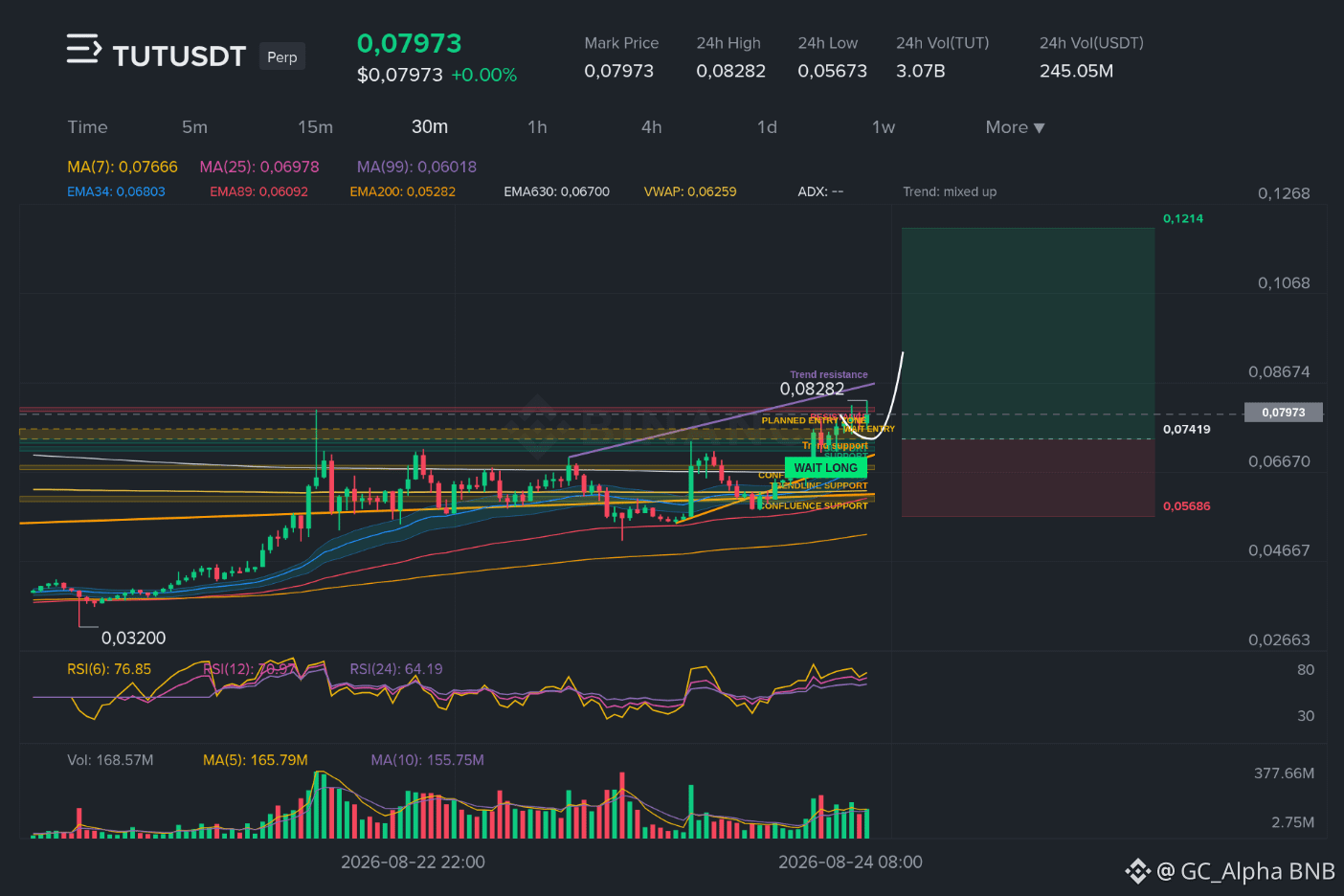Click the Trend: mixed up label
Viewport: 1344px width, 896px height.
point(950,191)
